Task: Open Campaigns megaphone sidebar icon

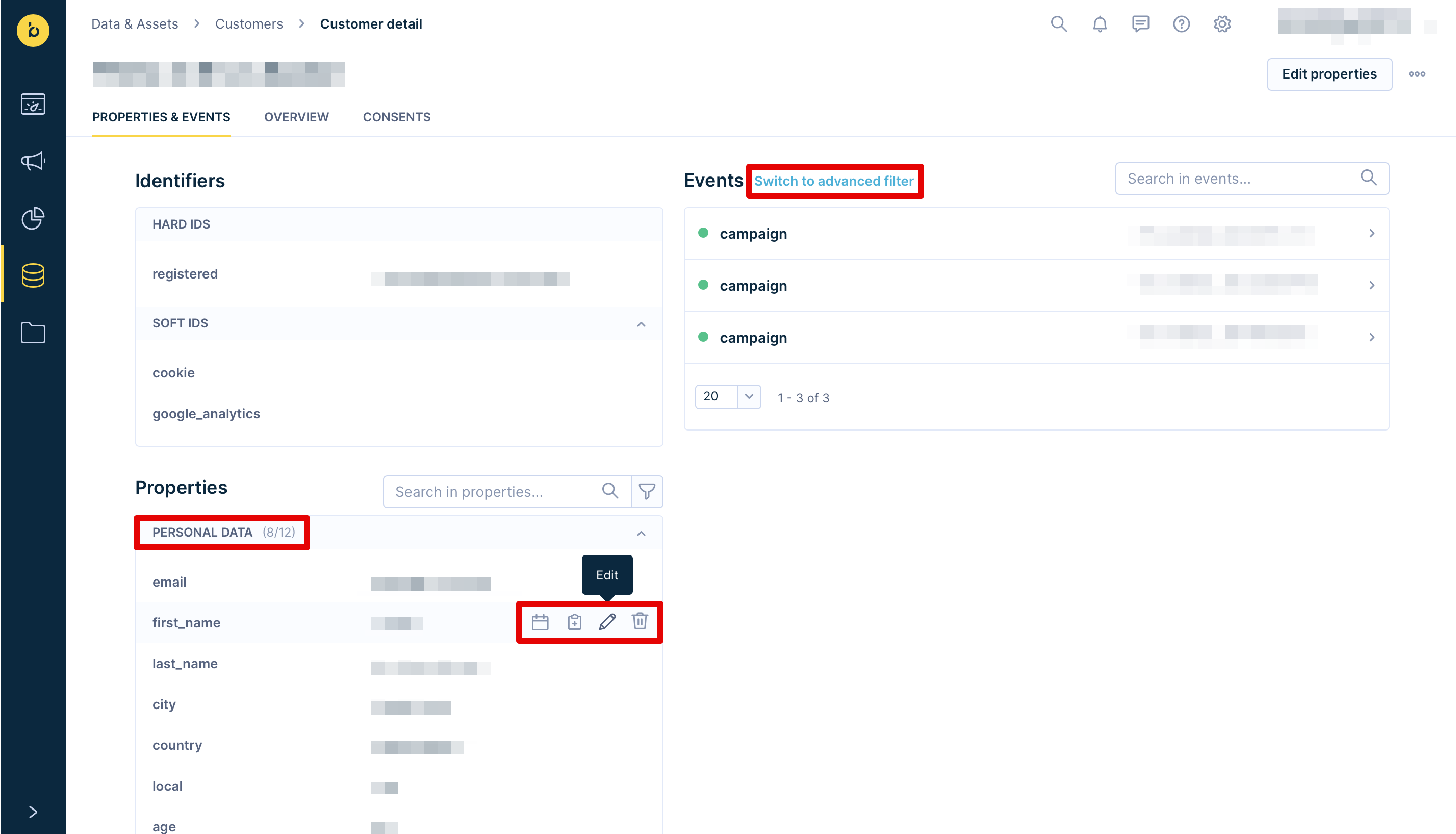Action: tap(33, 161)
